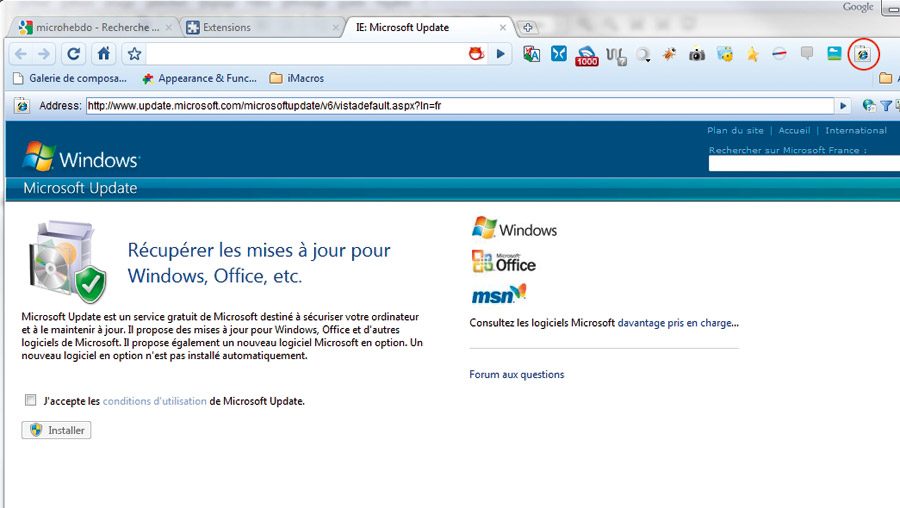
Task: Click the red-and-blue striped circle extension
Action: (779, 54)
